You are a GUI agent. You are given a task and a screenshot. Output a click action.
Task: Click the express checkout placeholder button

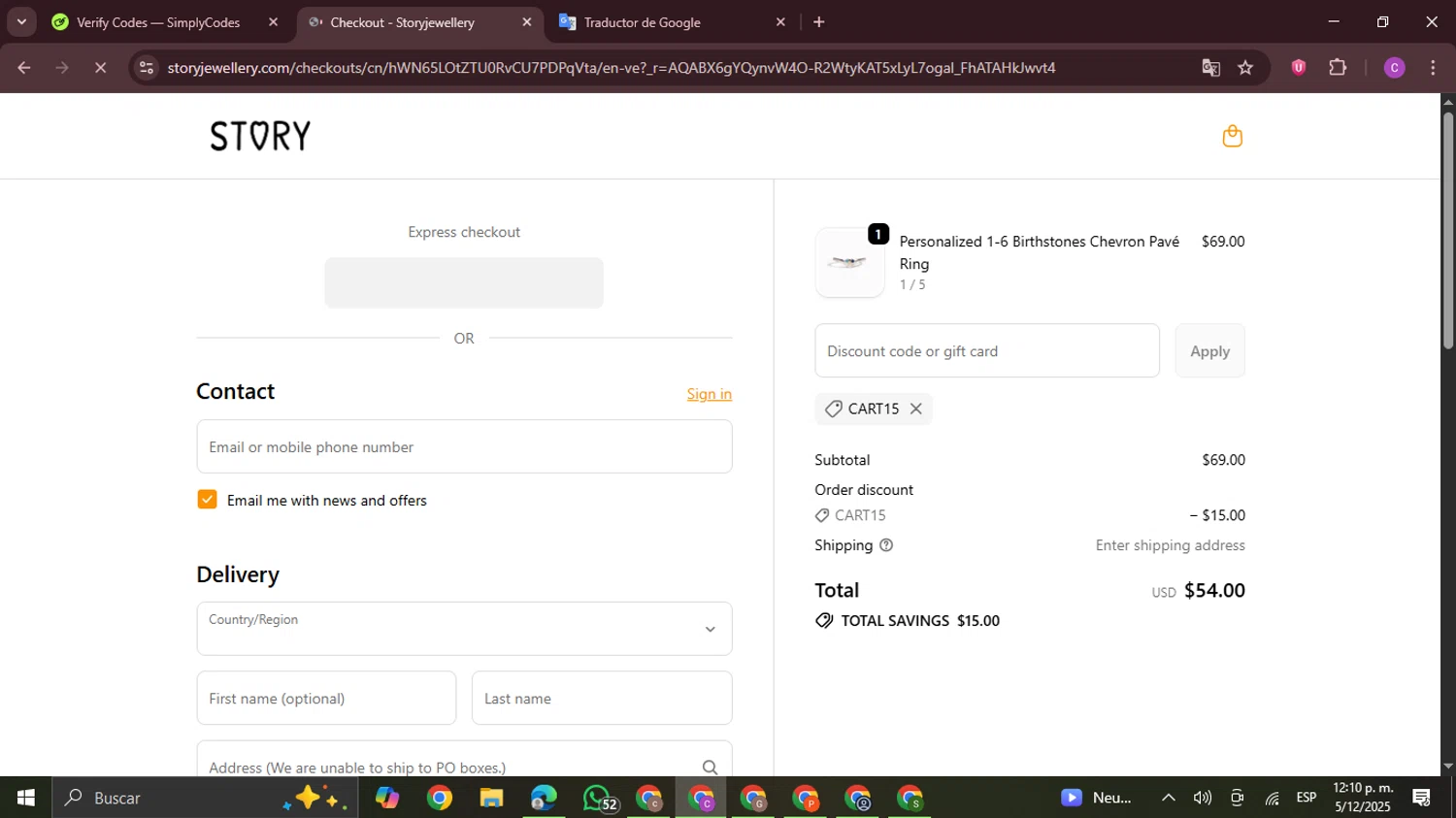point(464,282)
